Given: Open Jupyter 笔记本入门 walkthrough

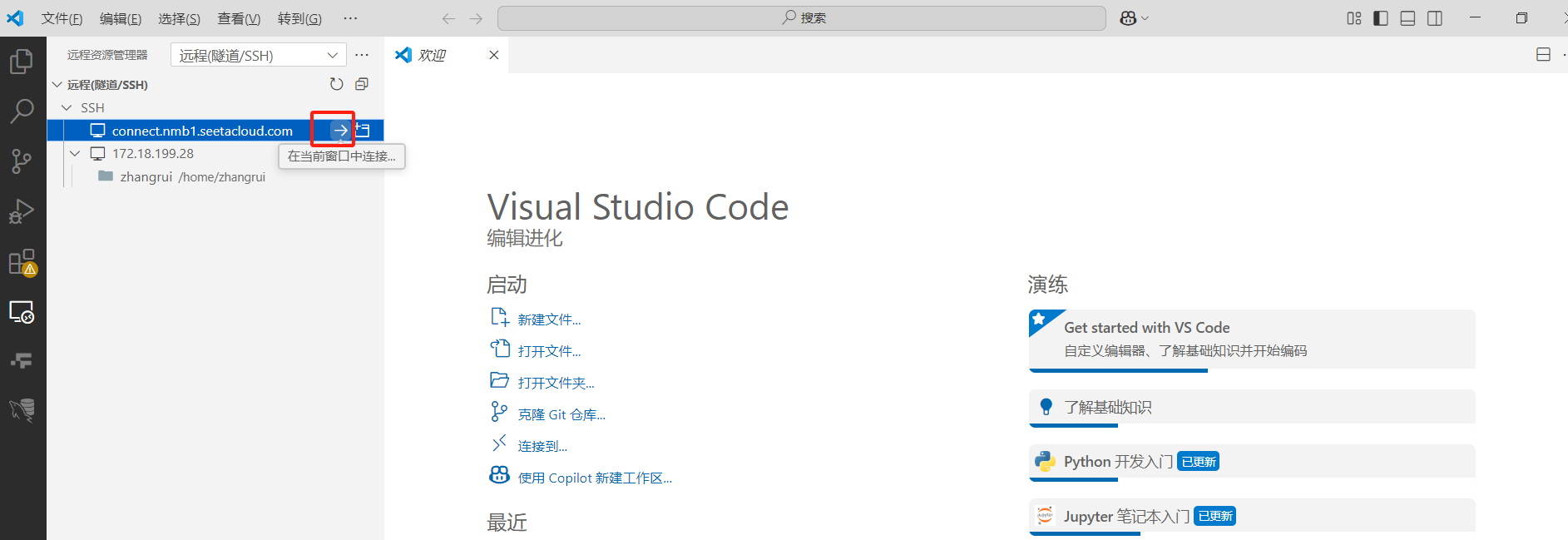Looking at the screenshot, I should (1252, 517).
